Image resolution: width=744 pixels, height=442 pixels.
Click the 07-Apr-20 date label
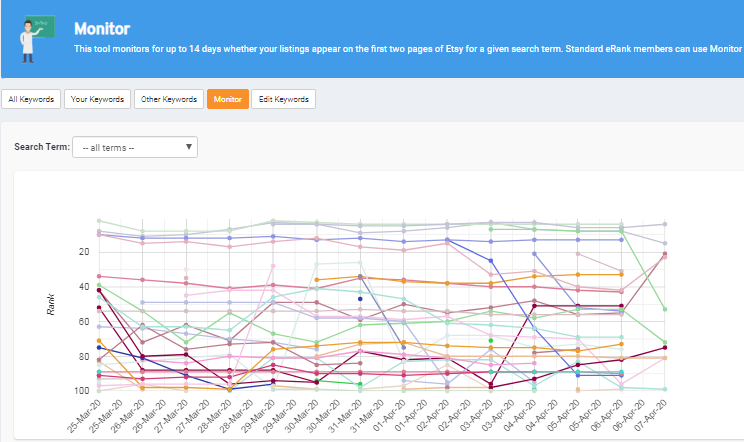pos(651,416)
